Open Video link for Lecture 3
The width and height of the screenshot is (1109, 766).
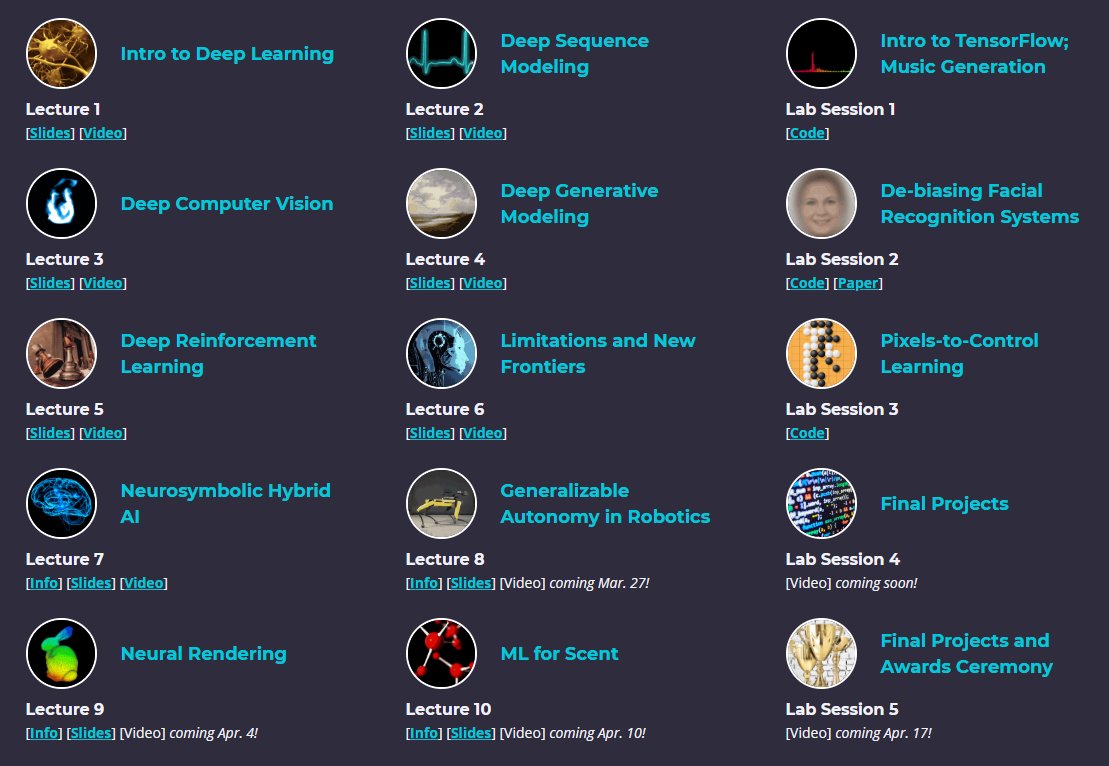[x=103, y=283]
